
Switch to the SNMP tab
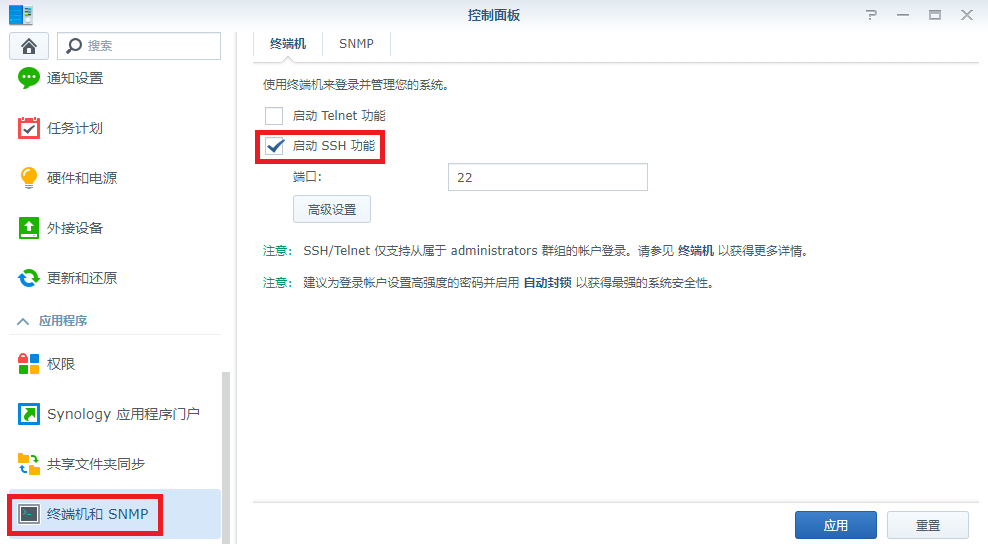point(356,44)
